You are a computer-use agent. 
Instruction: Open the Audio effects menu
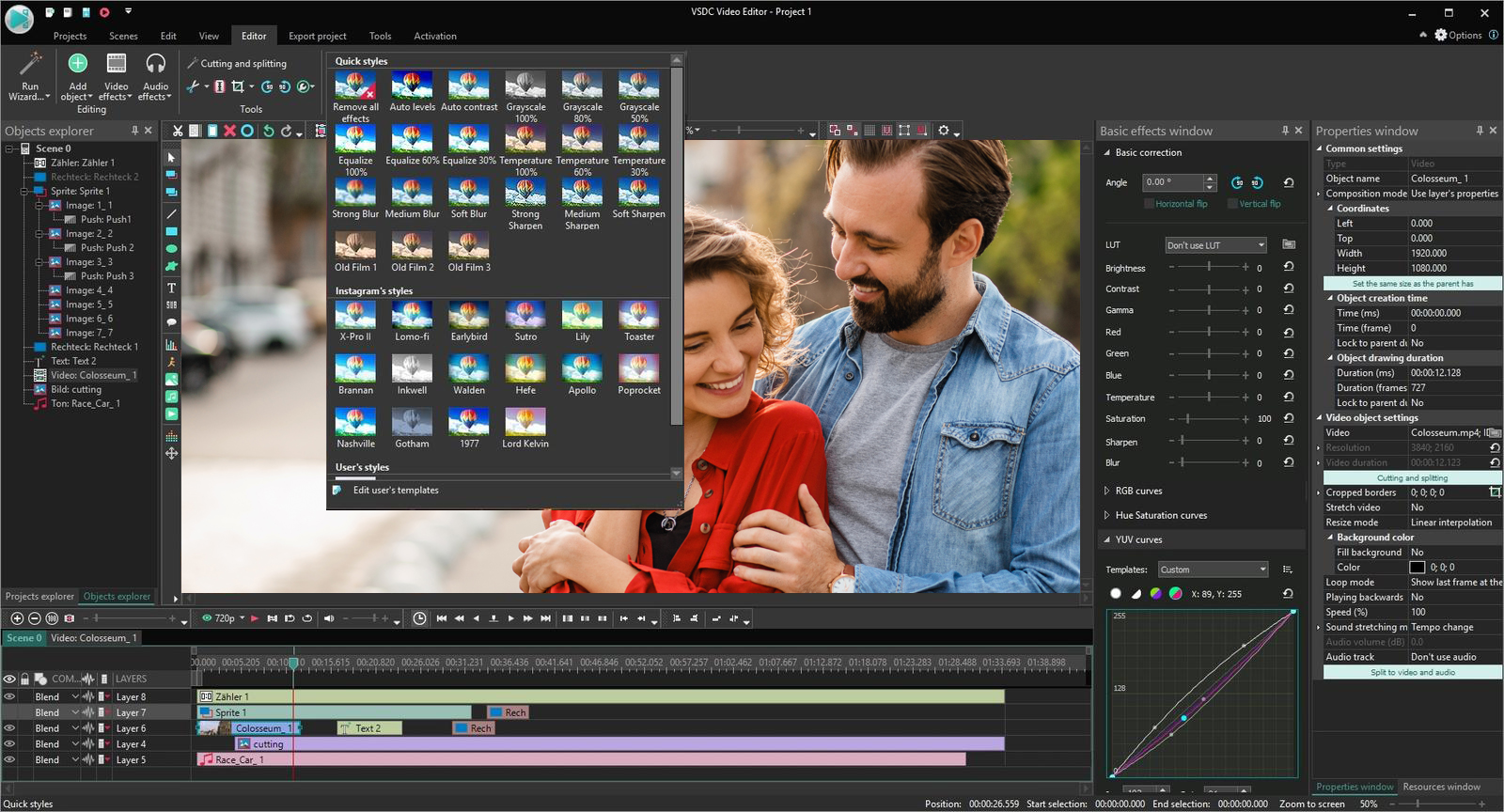pyautogui.click(x=155, y=76)
